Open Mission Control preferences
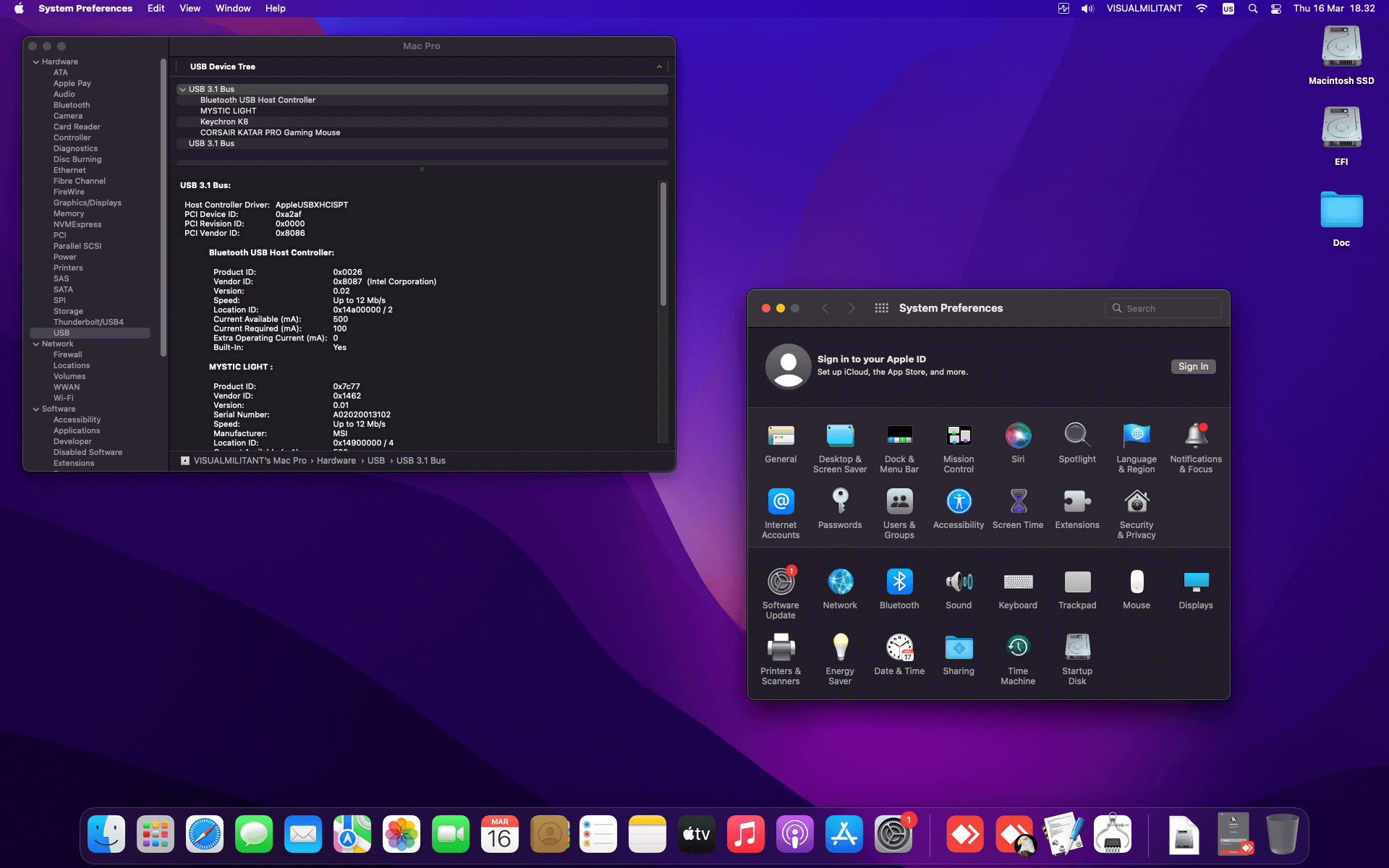Viewport: 1389px width, 868px height. pos(959,435)
